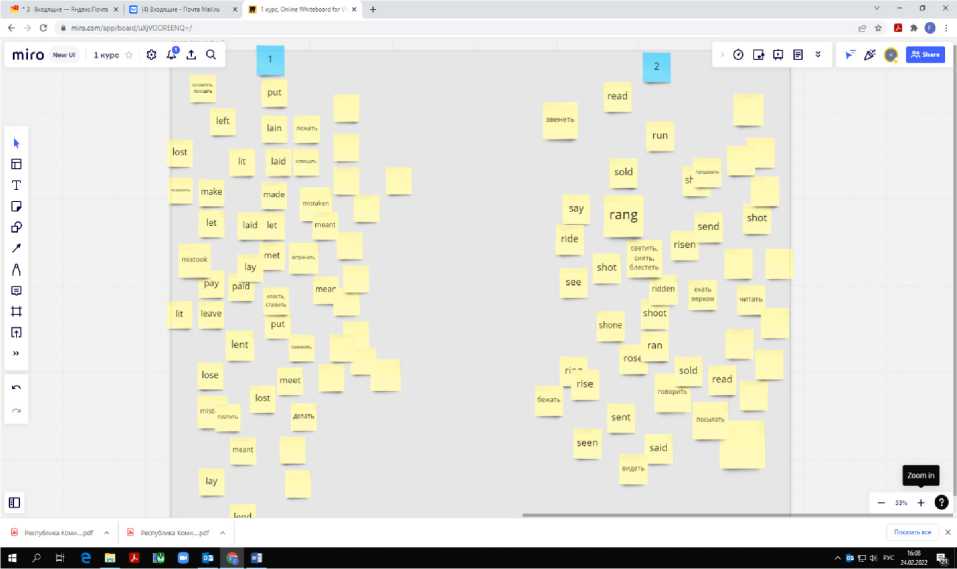Select the 'lain' sticky note
Image resolution: width=957 pixels, height=569 pixels.
(274, 129)
